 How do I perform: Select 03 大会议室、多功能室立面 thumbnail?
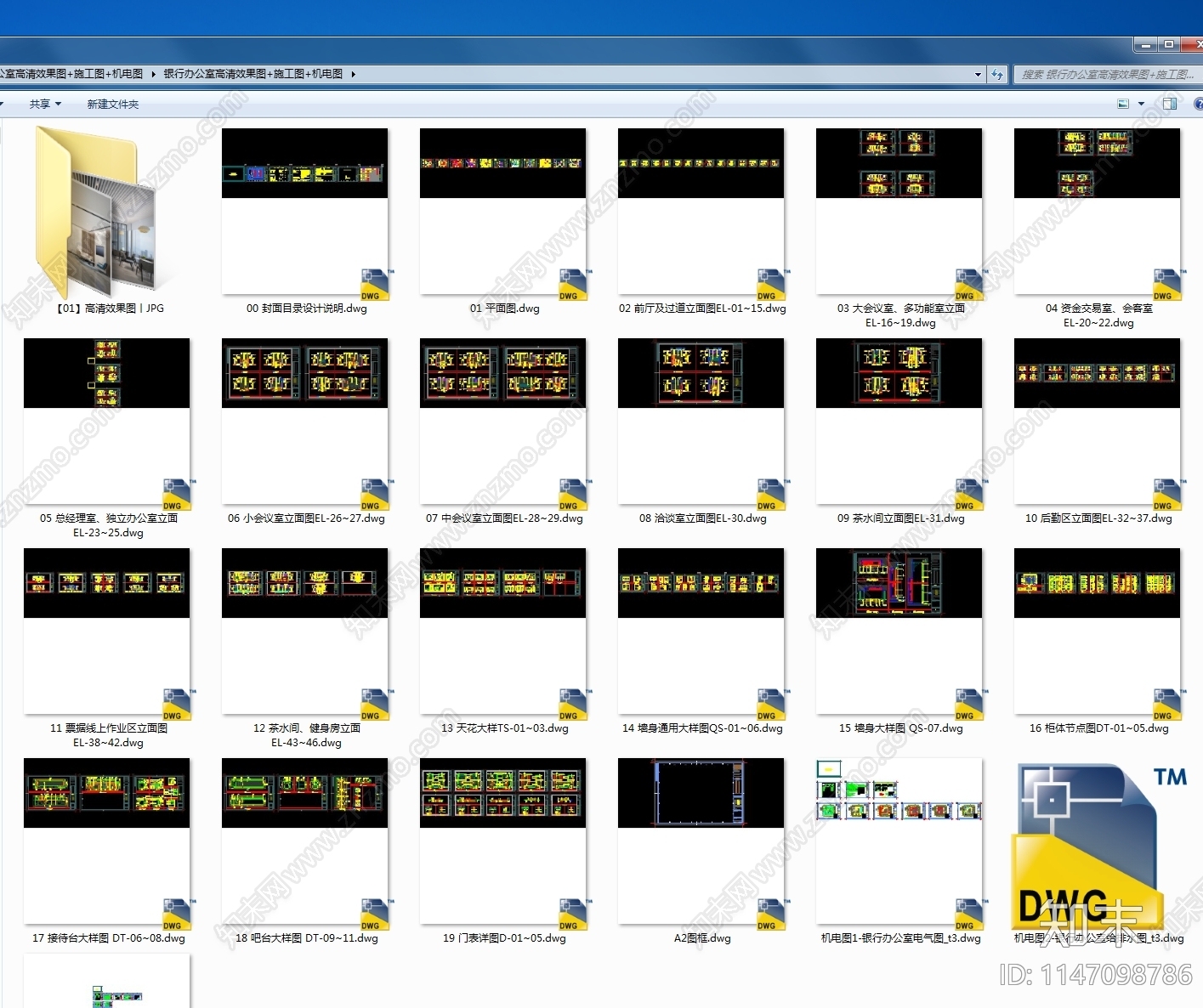(899, 212)
